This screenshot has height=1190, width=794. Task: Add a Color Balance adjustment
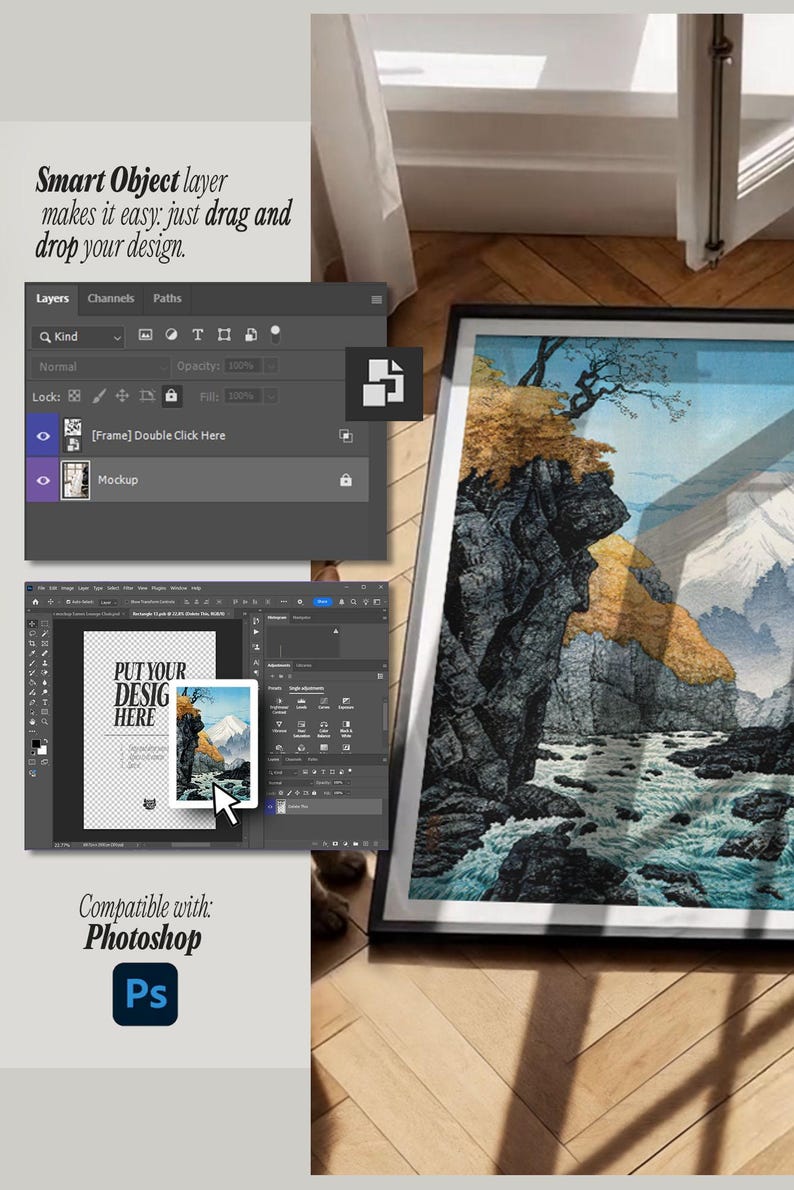point(324,729)
